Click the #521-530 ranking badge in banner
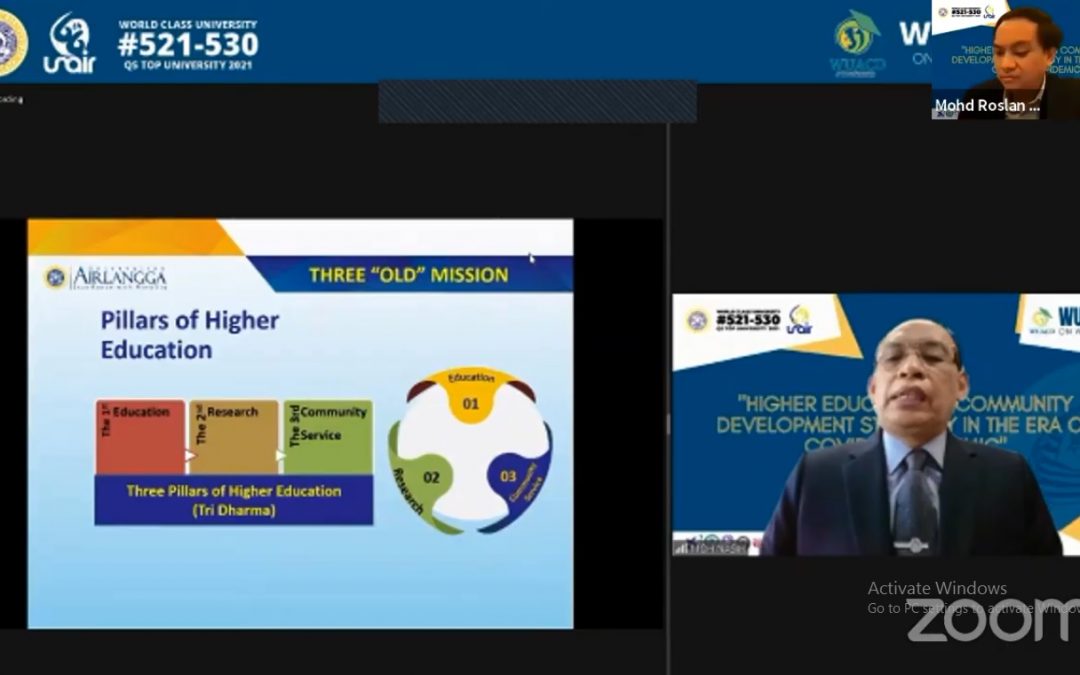1080x675 pixels. 187,43
